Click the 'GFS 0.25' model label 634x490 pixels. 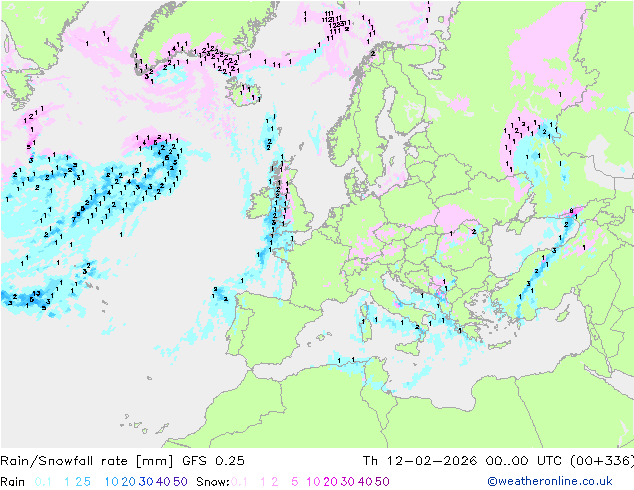213,461
